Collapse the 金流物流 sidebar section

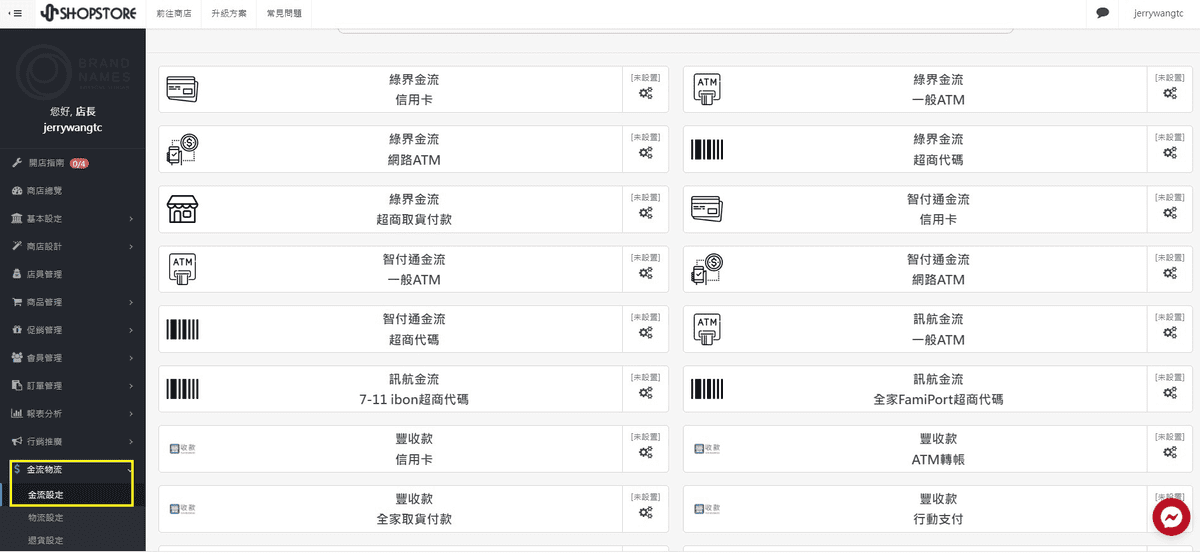coord(72,470)
